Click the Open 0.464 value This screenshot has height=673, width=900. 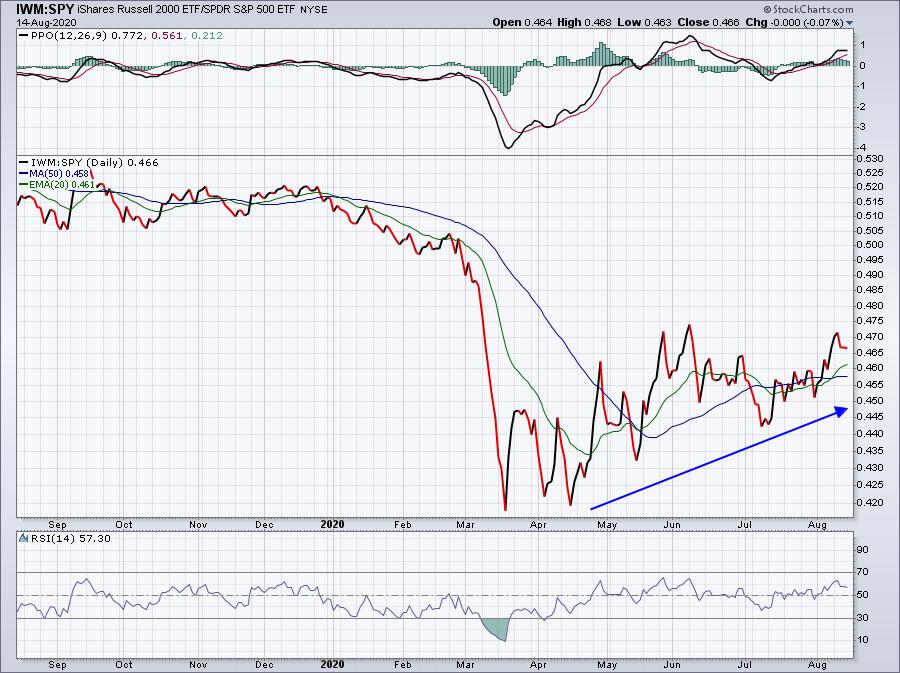(522, 22)
